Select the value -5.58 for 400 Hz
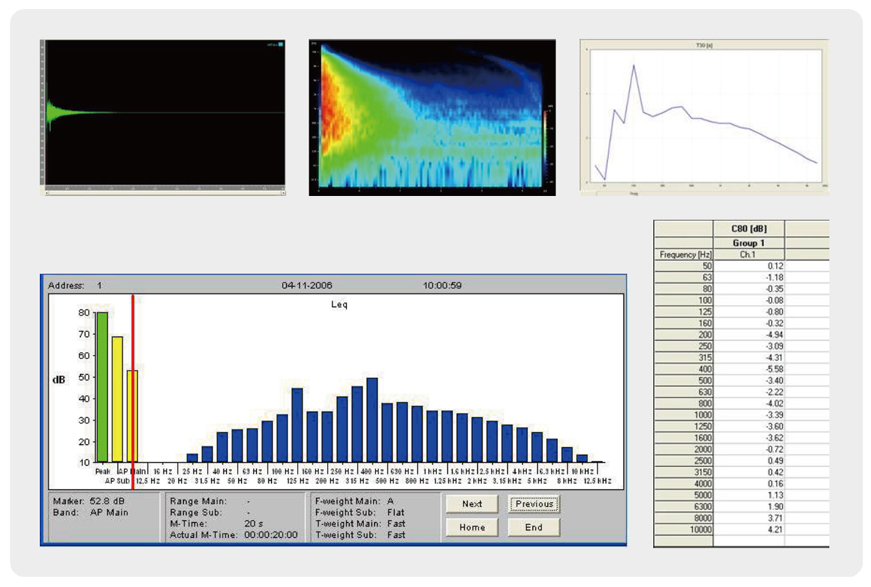Viewport: 871px width, 587px height. (x=749, y=369)
